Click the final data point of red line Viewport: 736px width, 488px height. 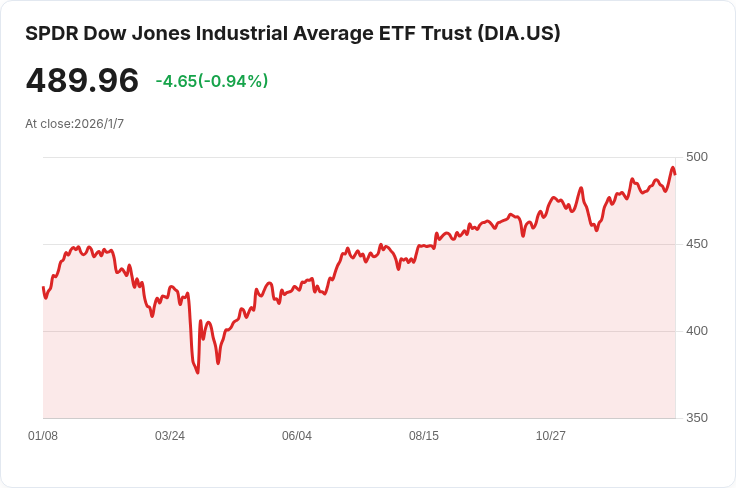pos(675,174)
